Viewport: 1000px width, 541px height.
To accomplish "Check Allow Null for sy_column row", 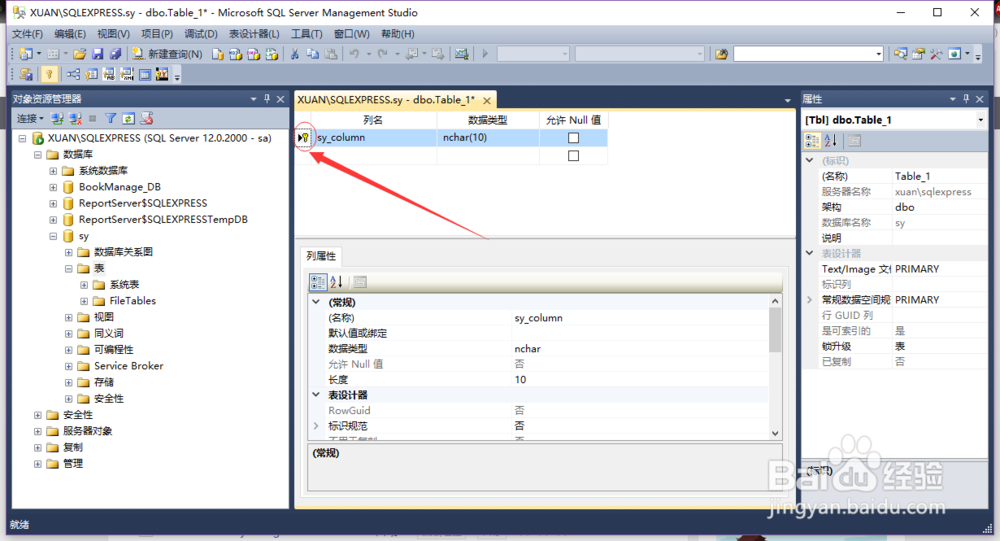I will [x=573, y=138].
